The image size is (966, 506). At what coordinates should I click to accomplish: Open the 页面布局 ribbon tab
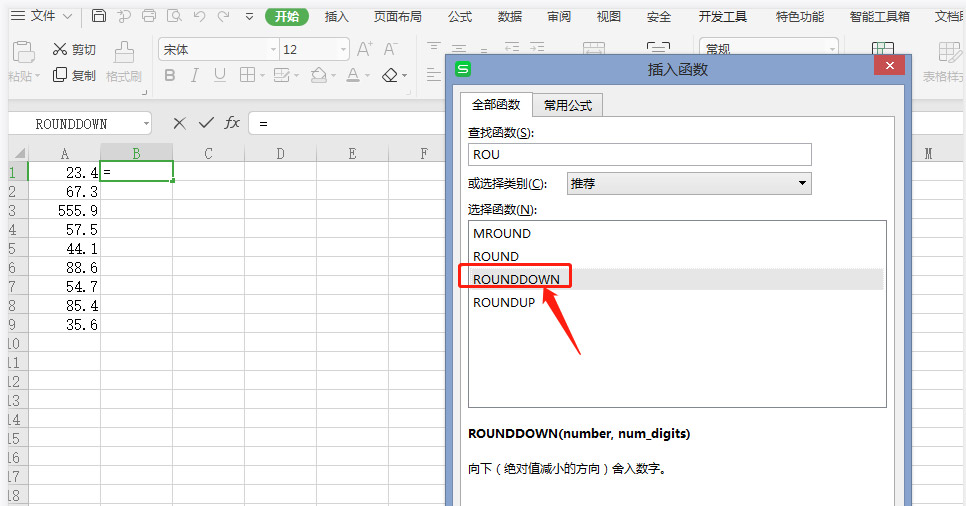pyautogui.click(x=397, y=17)
